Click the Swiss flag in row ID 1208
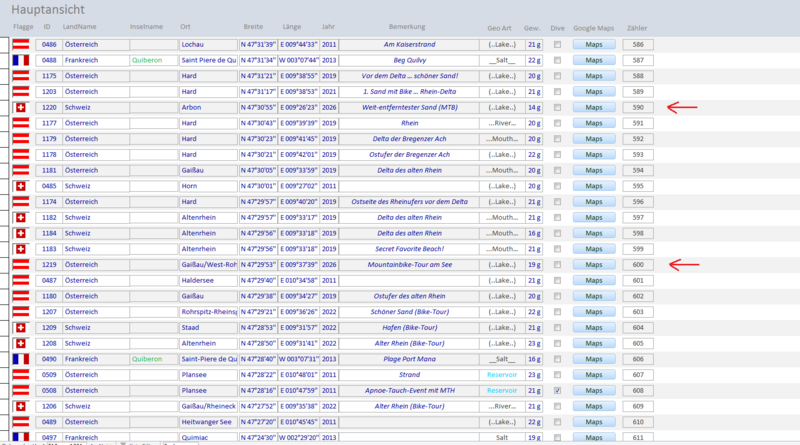Image resolution: width=800 pixels, height=445 pixels. 21,343
